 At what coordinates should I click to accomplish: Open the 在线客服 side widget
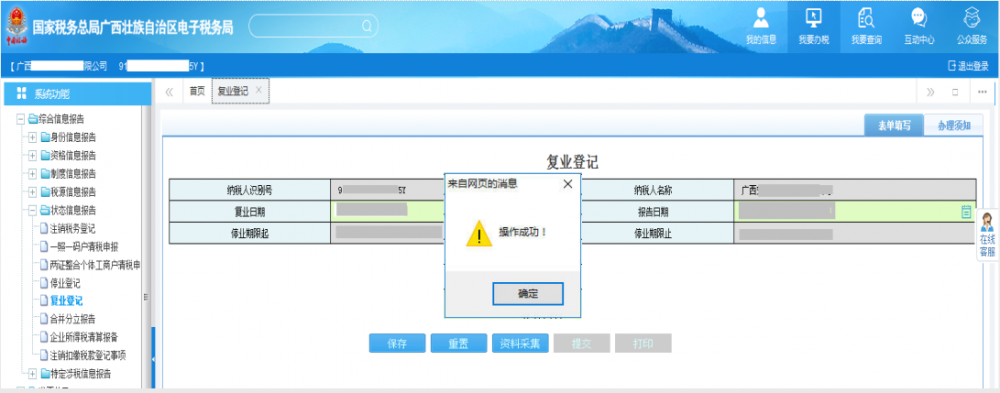click(x=987, y=235)
